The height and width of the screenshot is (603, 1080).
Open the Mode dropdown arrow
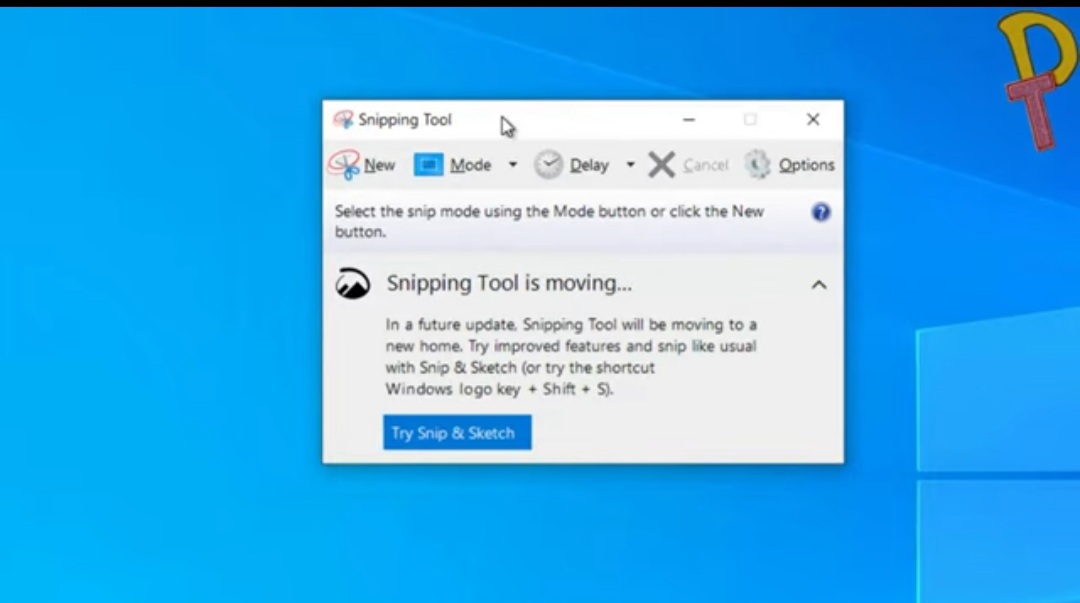(x=512, y=165)
